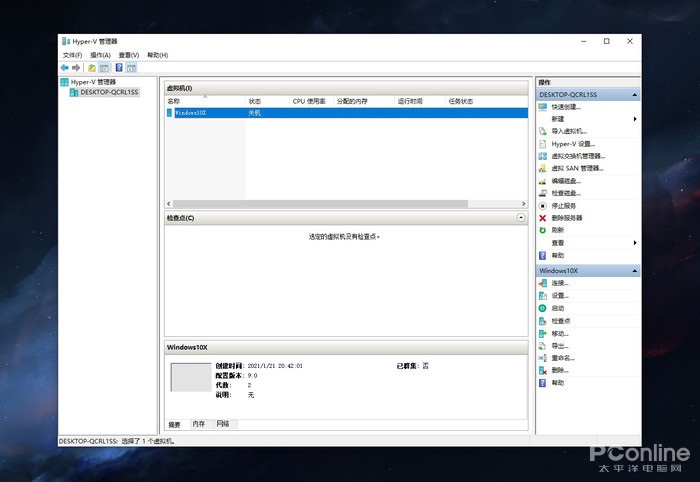The image size is (700, 482).
Task: Click the VM list scrollbar left arrow
Action: click(x=169, y=204)
